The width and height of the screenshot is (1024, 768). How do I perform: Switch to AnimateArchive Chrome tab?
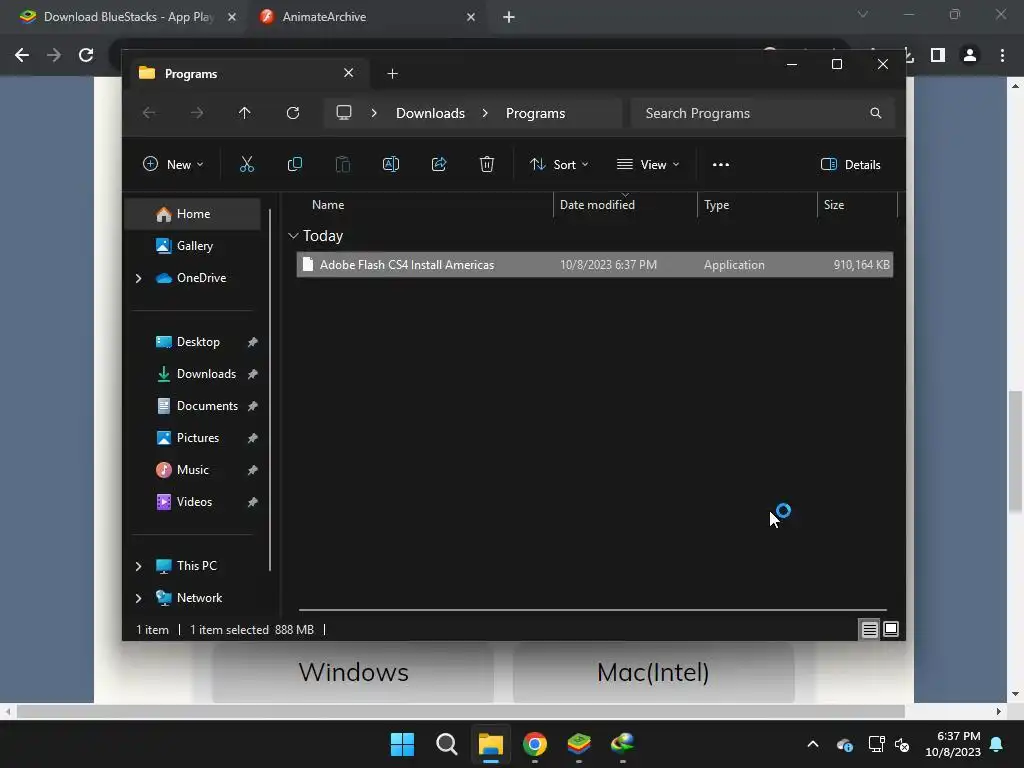point(368,17)
